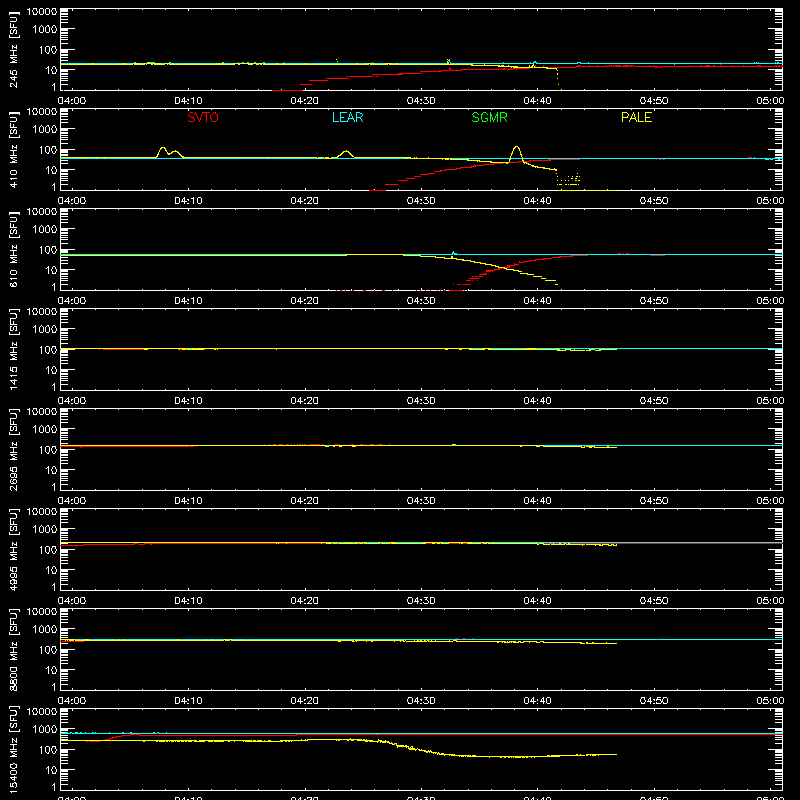Select the 610 MHz [SFU] axis title

14,249
